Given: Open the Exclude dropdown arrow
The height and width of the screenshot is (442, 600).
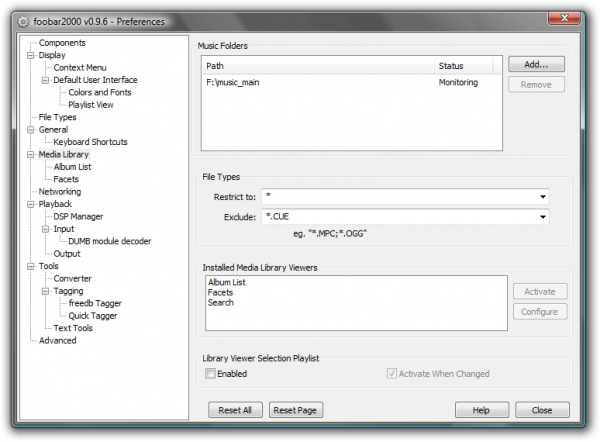Looking at the screenshot, I should pyautogui.click(x=542, y=216).
